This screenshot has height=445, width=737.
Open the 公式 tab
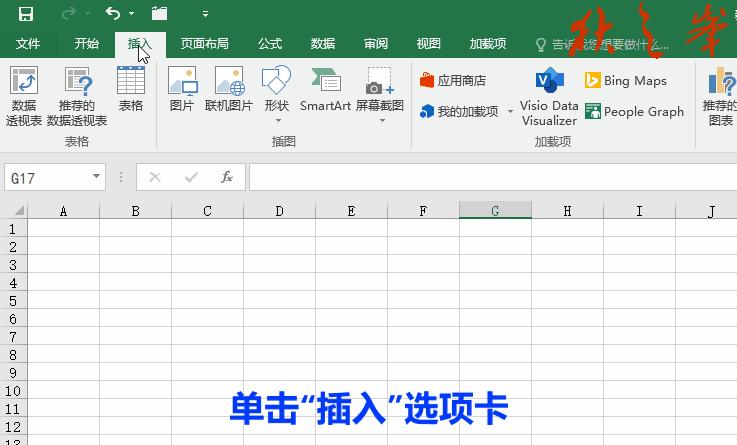pos(270,44)
